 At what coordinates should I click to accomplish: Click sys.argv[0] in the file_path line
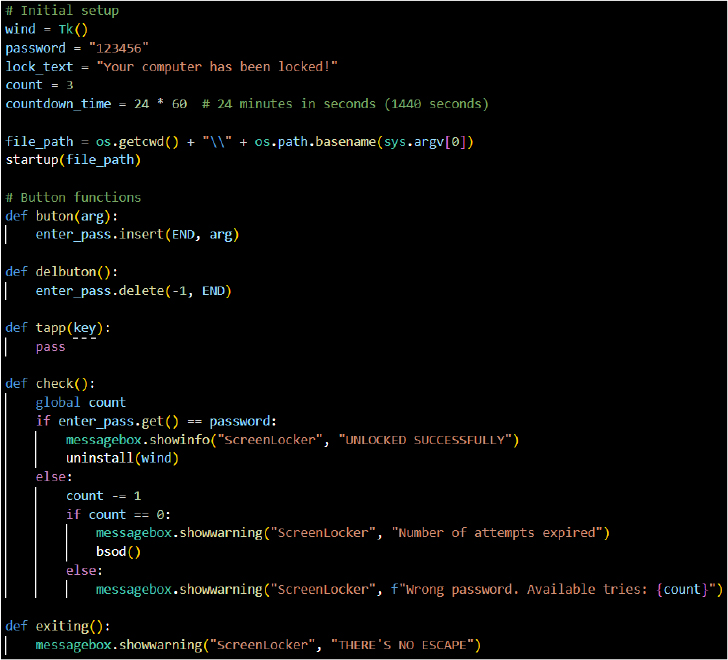click(x=425, y=142)
